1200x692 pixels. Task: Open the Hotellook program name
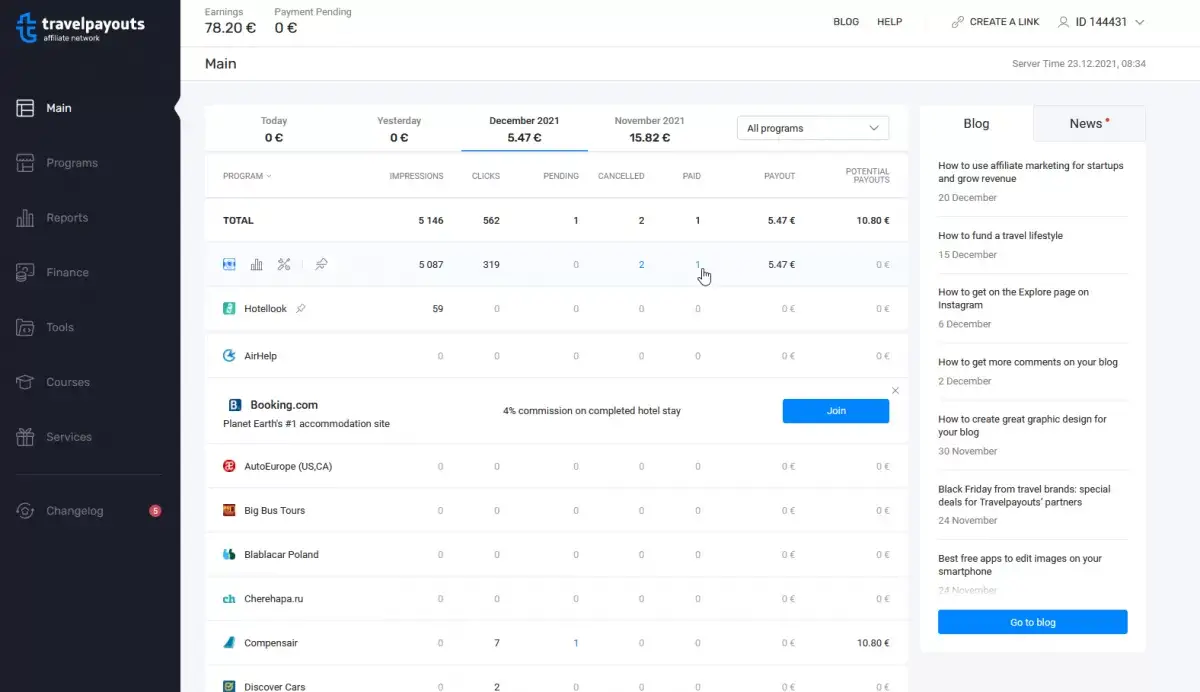tap(265, 309)
